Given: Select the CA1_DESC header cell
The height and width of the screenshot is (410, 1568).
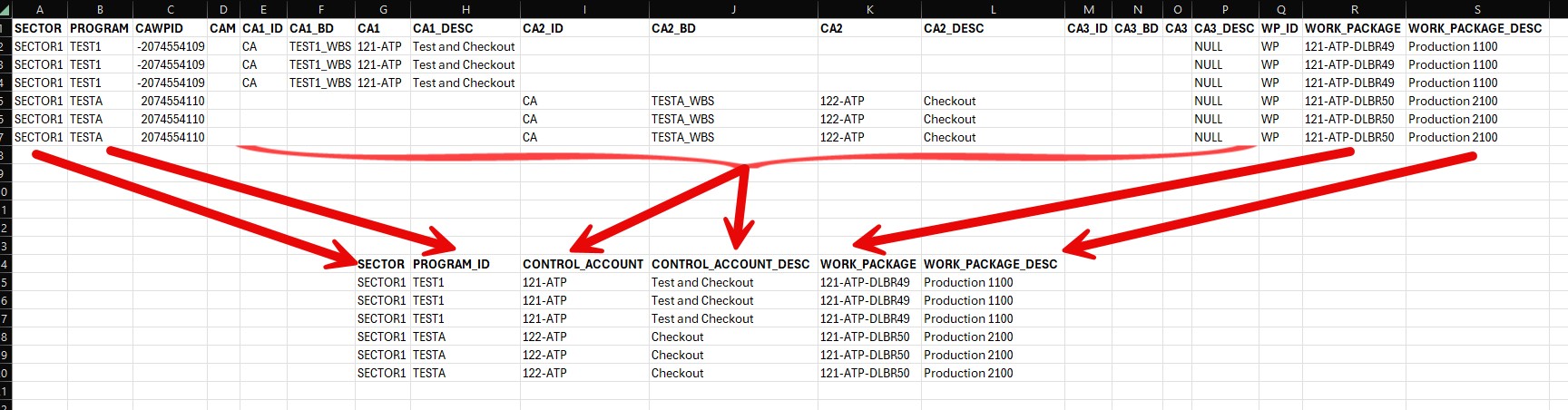Looking at the screenshot, I should (x=465, y=28).
